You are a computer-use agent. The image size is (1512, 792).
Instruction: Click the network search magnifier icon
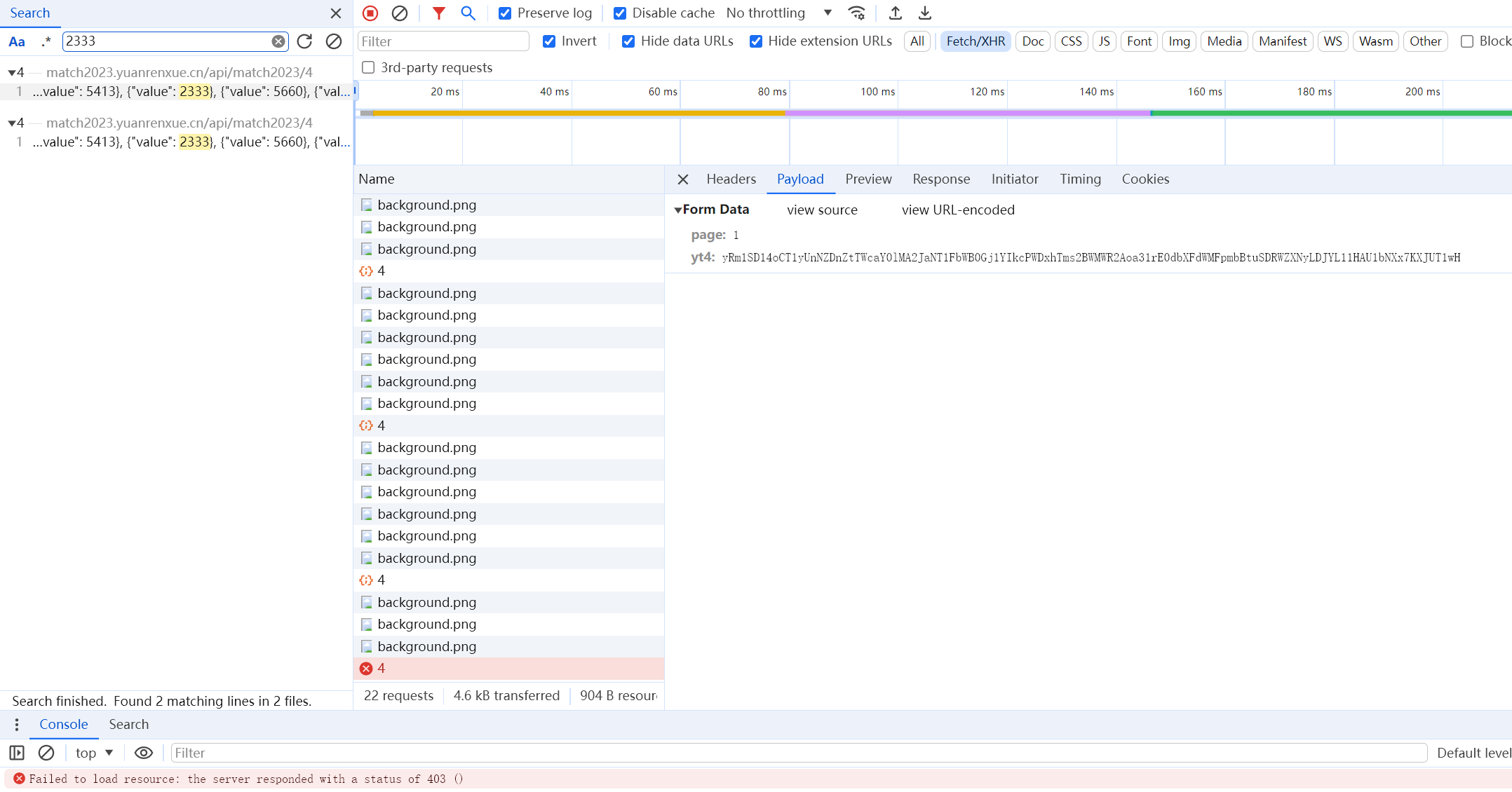(x=468, y=13)
